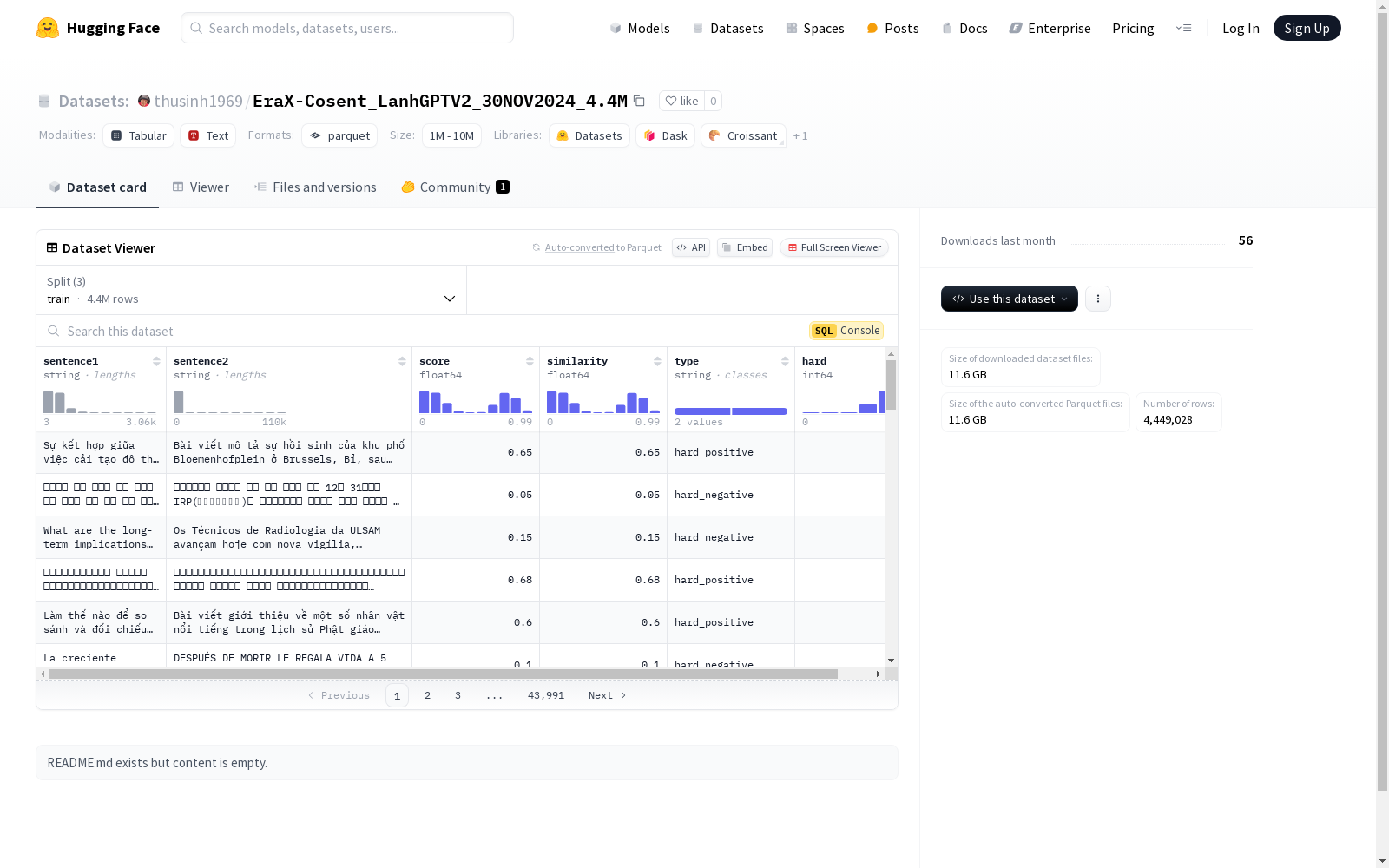Copy dataset name with the copy icon
Viewport: 1389px width, 868px height.
tap(639, 101)
